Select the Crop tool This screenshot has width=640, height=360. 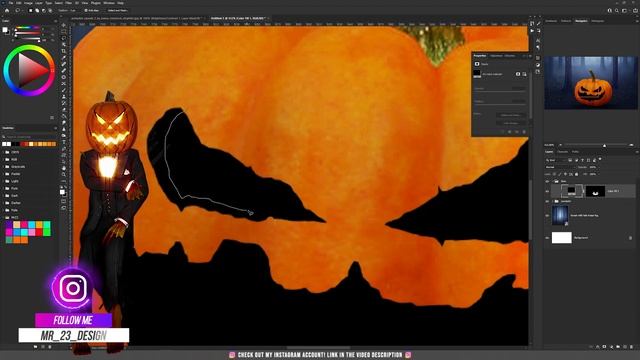(x=64, y=51)
